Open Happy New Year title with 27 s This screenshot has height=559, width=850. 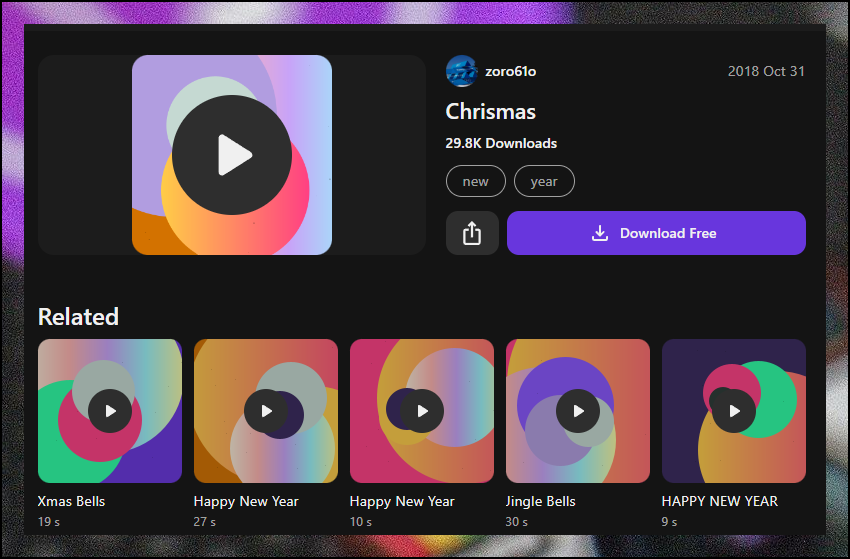click(x=246, y=502)
